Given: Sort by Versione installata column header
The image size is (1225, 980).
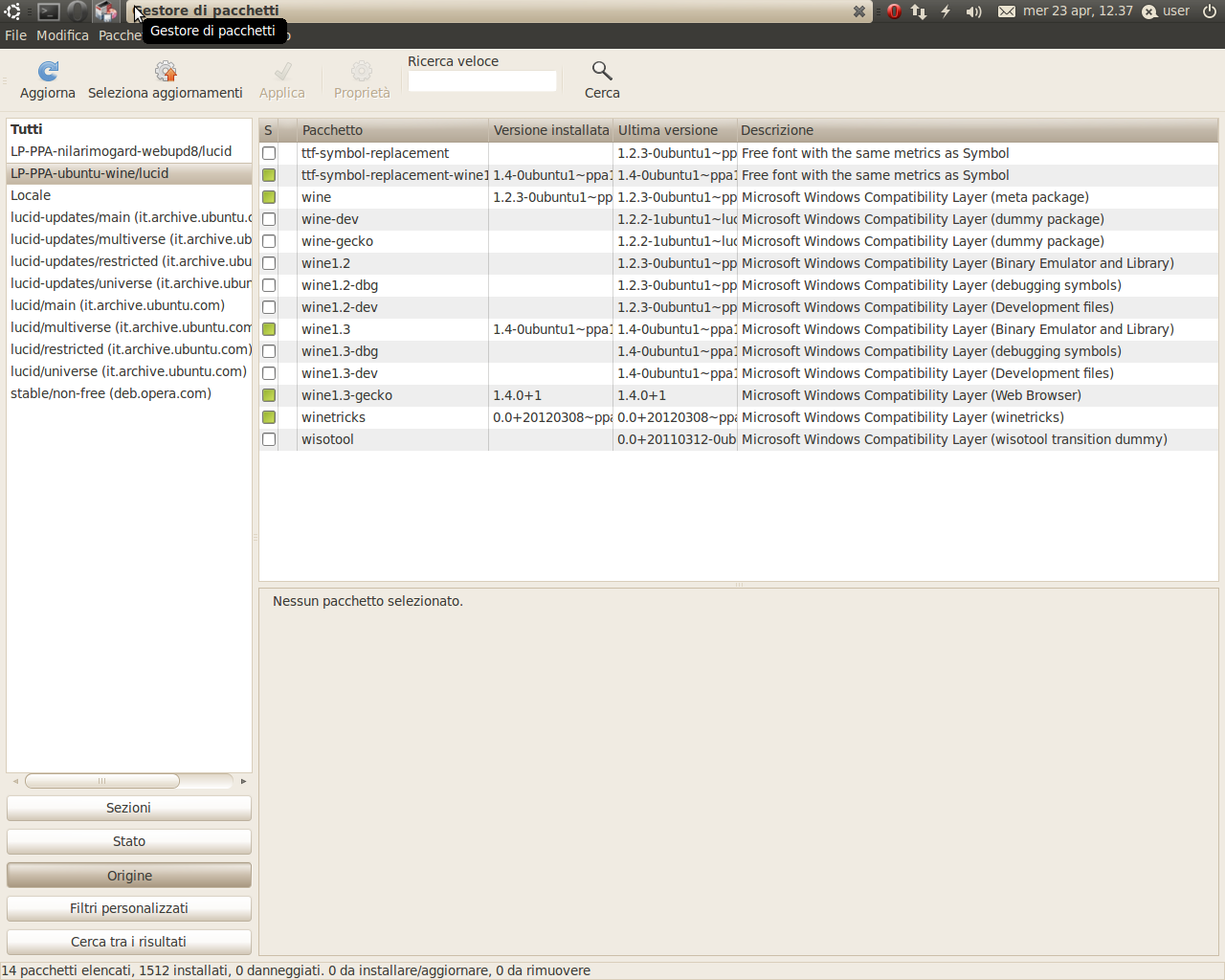Looking at the screenshot, I should [x=551, y=130].
